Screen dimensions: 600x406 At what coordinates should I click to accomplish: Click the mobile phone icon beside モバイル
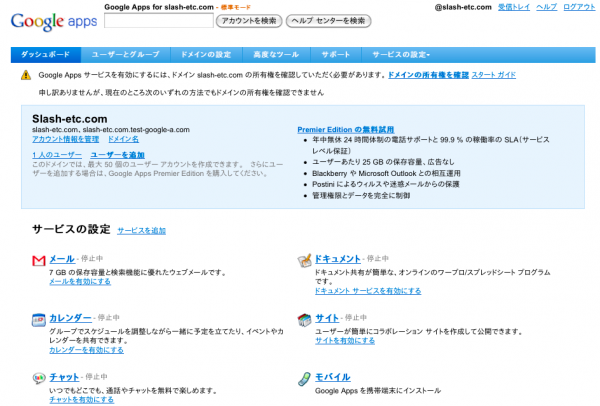click(x=304, y=379)
